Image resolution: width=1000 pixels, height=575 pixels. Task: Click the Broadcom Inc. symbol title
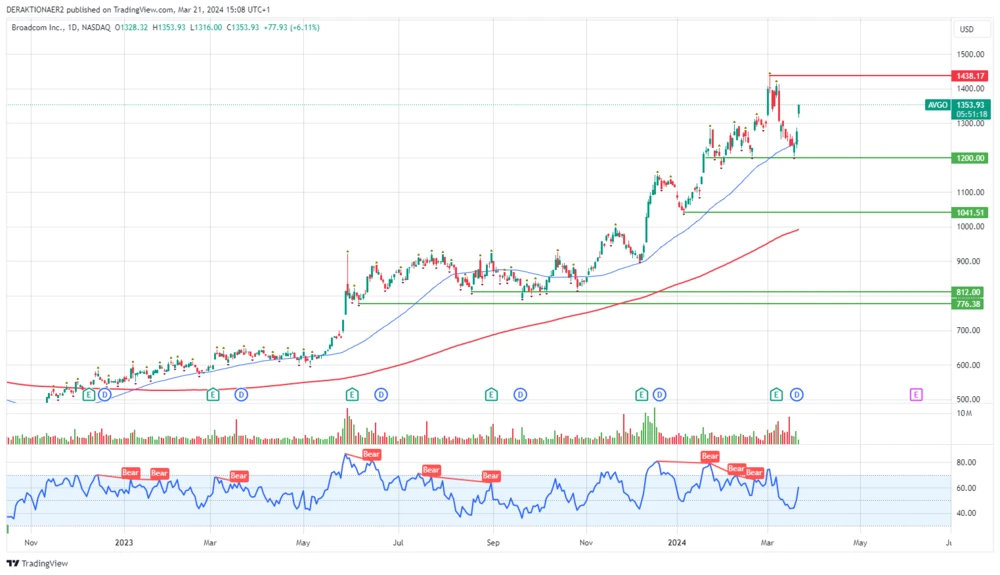point(36,27)
